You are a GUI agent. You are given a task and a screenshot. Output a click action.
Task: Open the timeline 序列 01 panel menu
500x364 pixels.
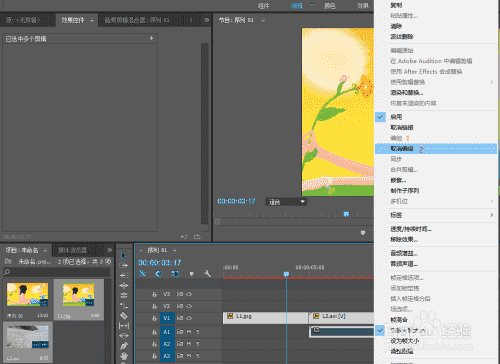click(x=174, y=250)
